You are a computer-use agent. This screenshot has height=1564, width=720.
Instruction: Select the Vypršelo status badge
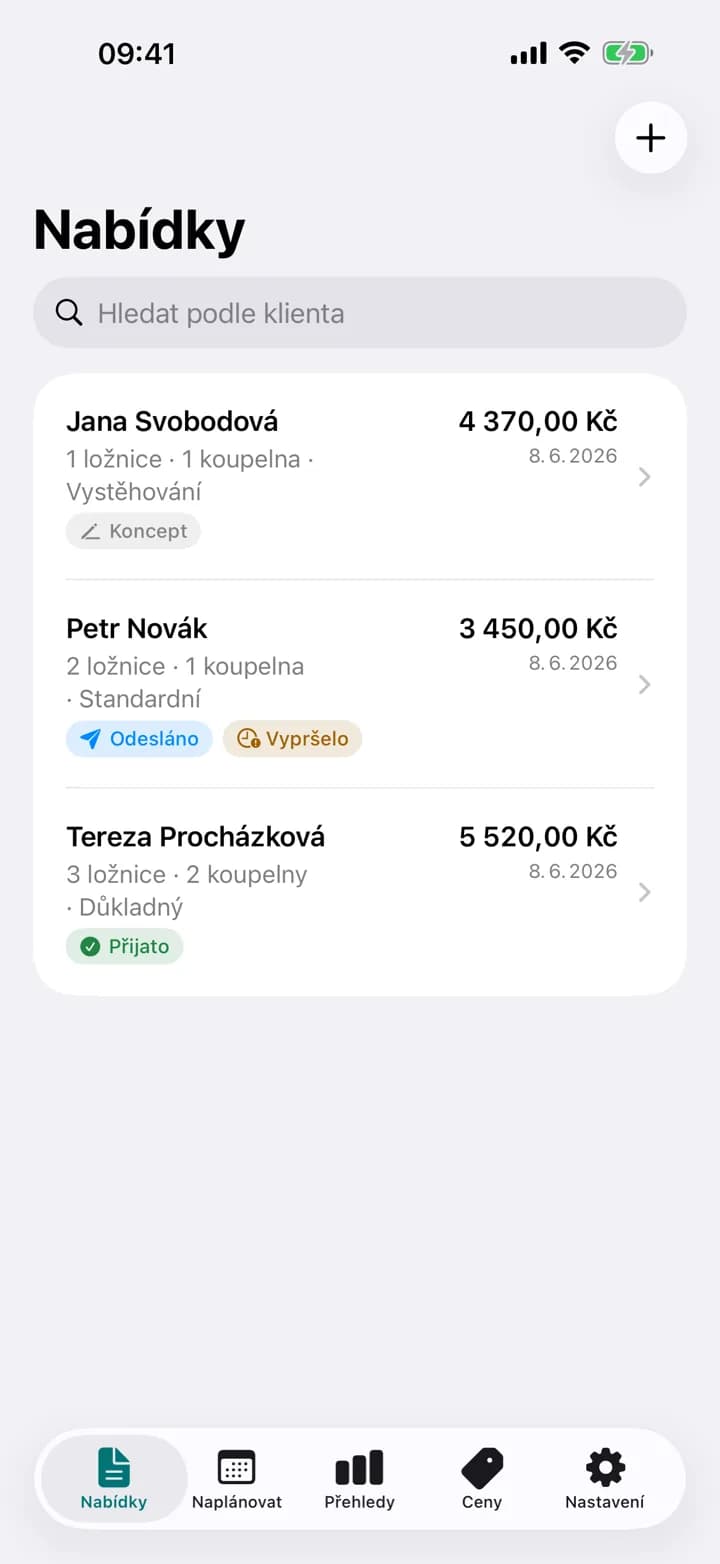[292, 739]
